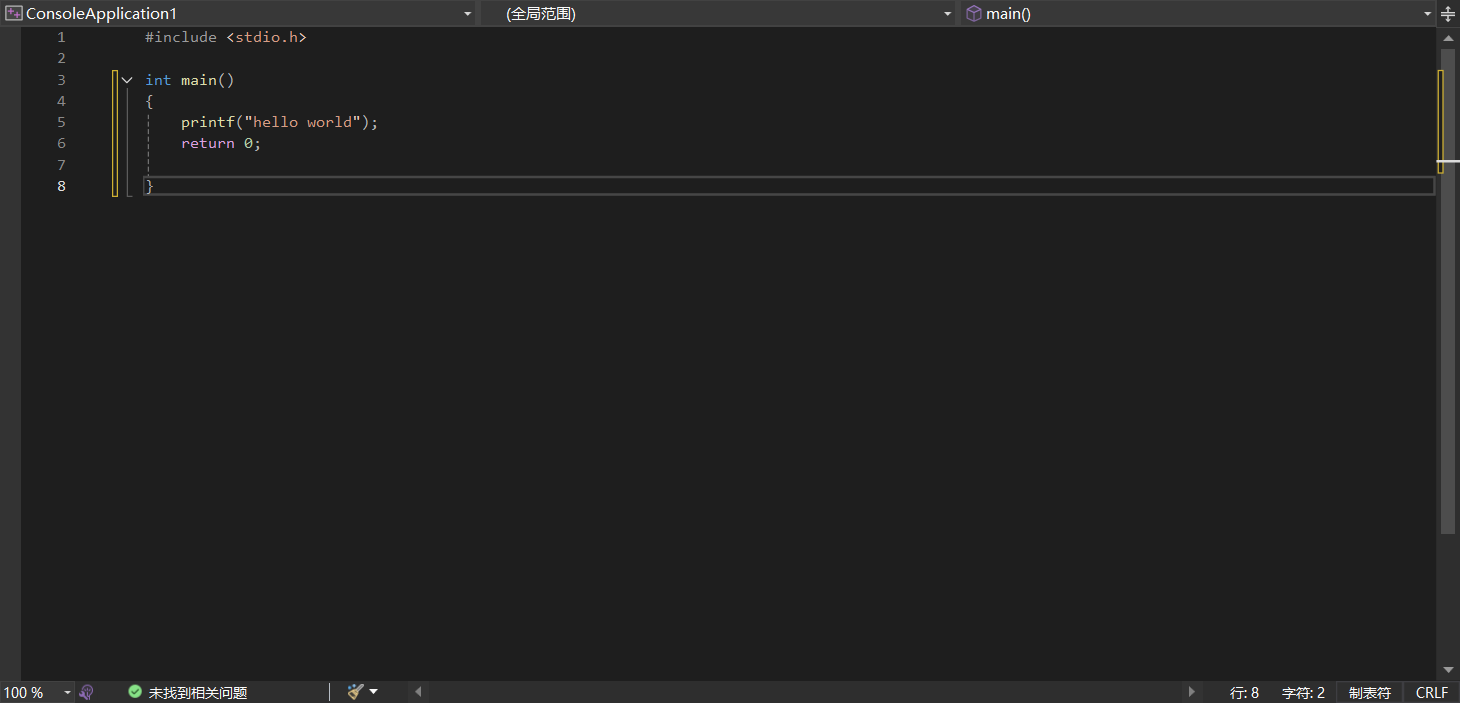This screenshot has height=703, width=1460.
Task: Click the int main() declaration text
Action: tap(190, 80)
